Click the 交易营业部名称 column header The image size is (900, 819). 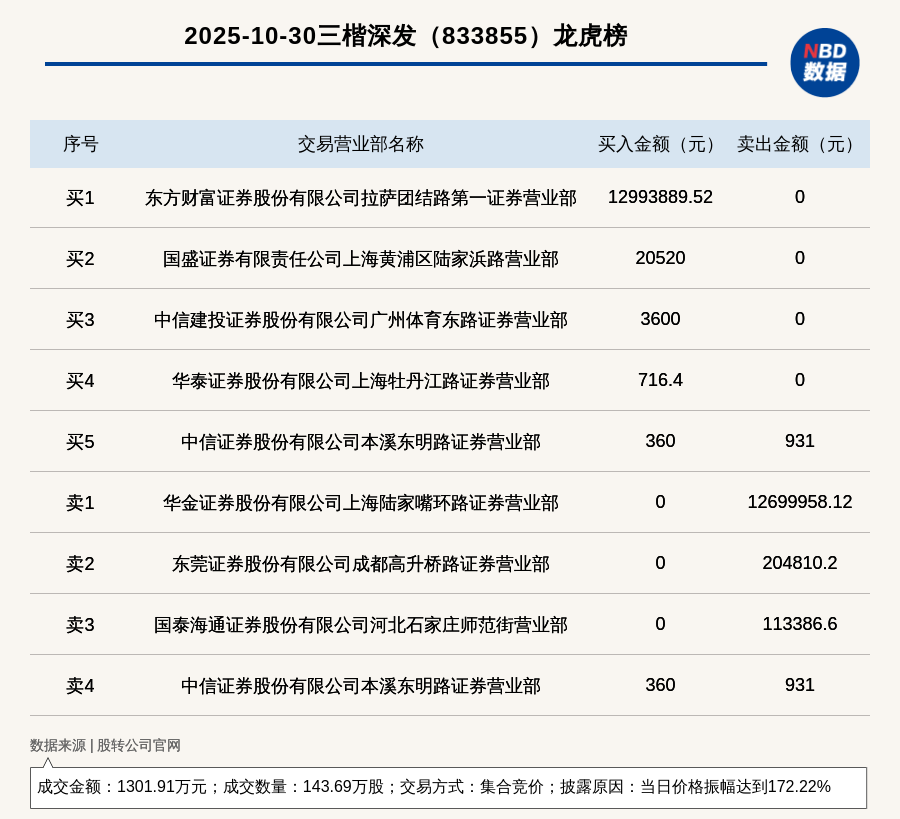click(360, 144)
